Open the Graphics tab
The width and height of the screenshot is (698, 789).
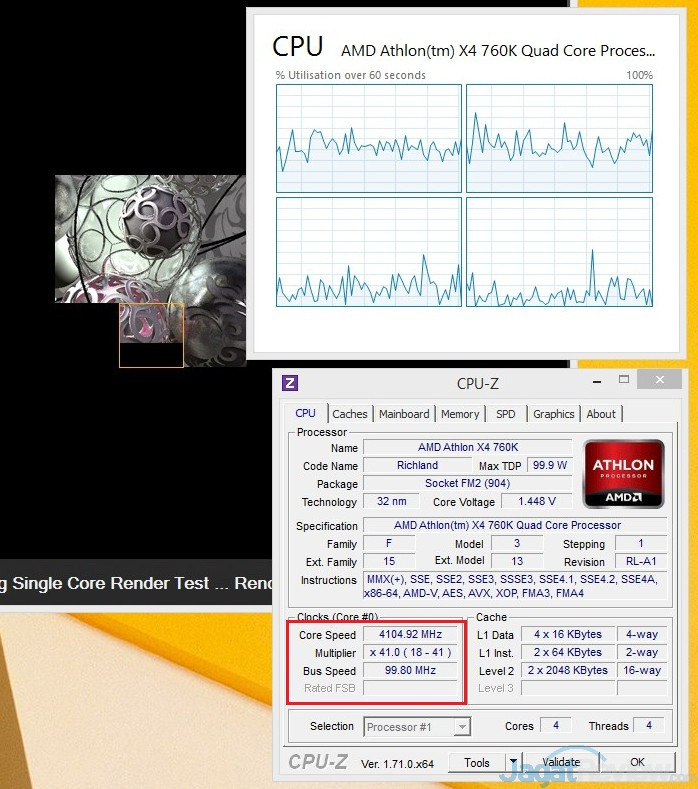pos(554,414)
